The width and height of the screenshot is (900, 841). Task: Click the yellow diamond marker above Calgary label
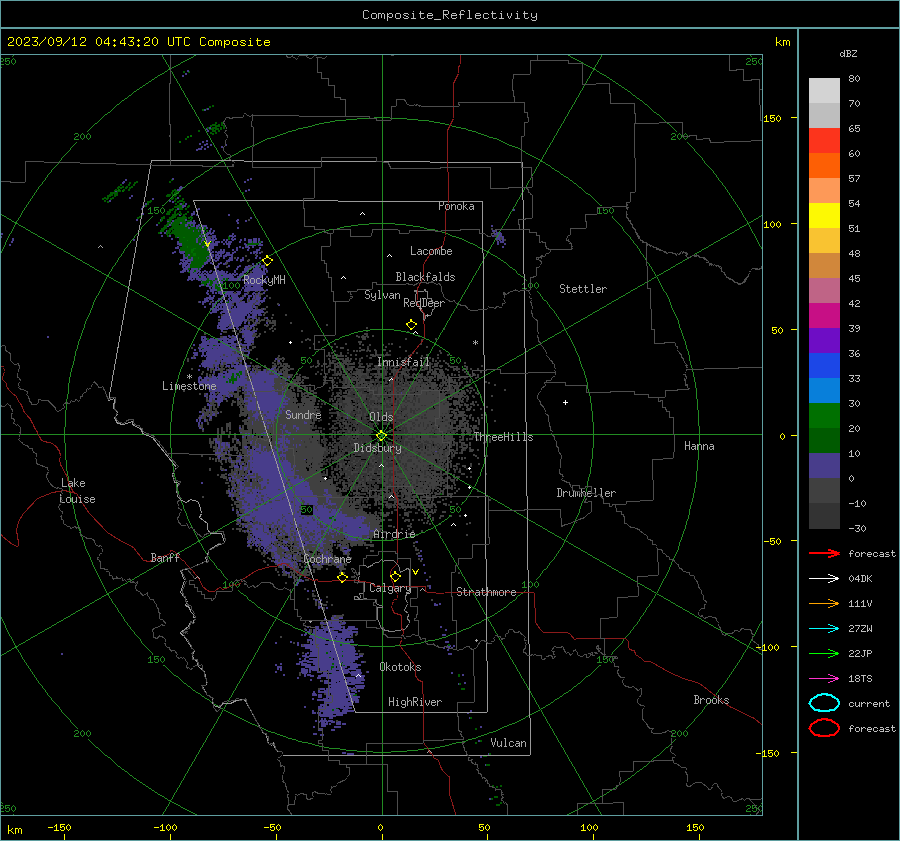[x=395, y=576]
